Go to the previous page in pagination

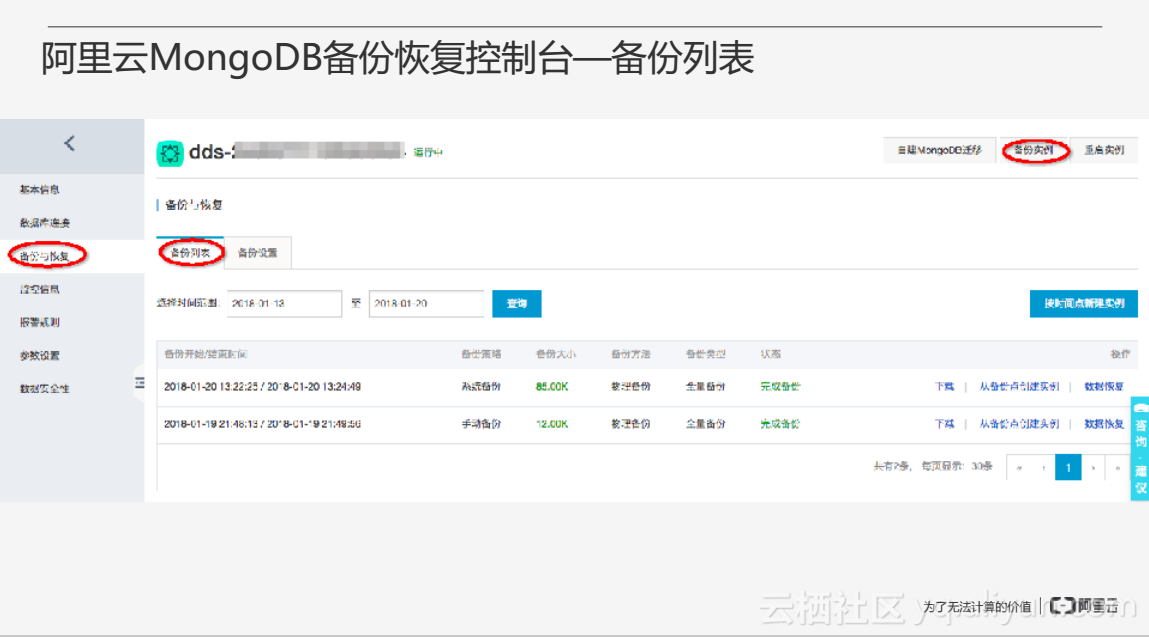click(1043, 468)
